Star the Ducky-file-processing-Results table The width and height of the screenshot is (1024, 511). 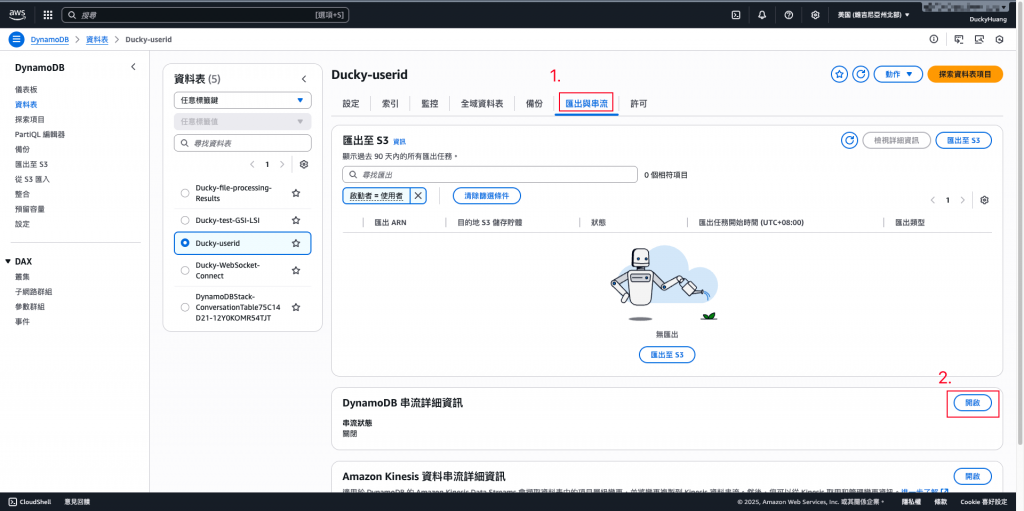[296, 193]
